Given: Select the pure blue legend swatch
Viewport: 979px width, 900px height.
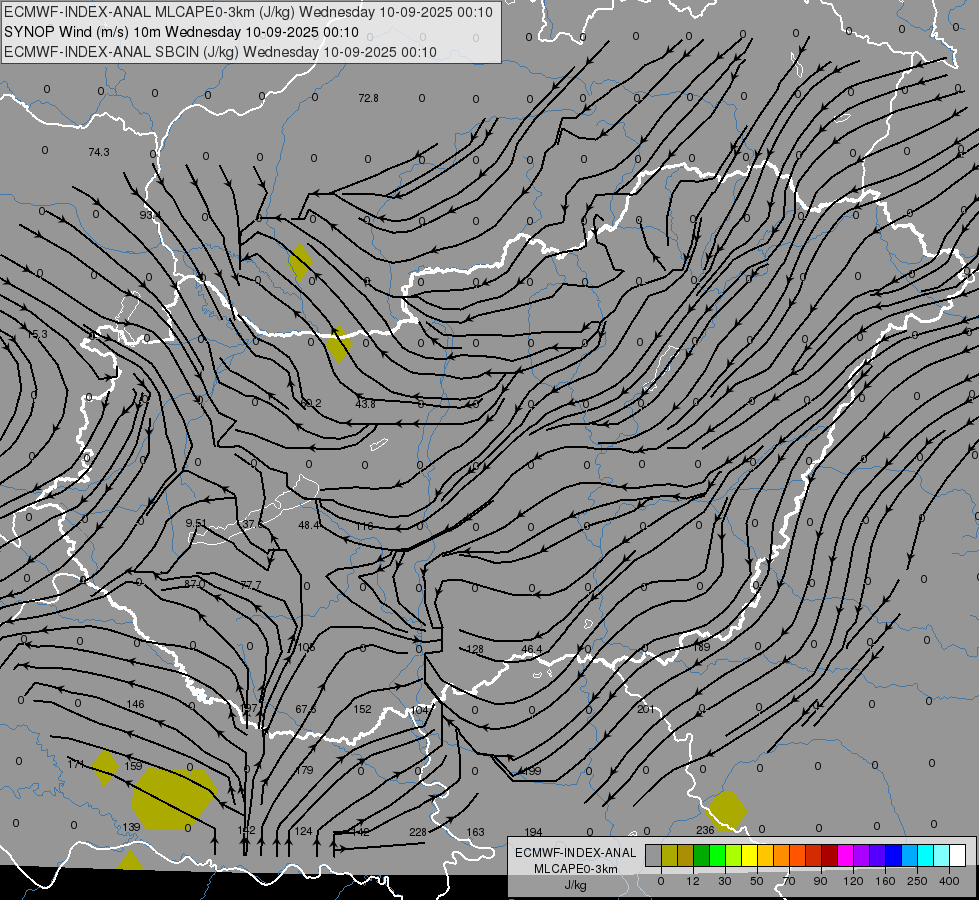Looking at the screenshot, I should 894,856.
